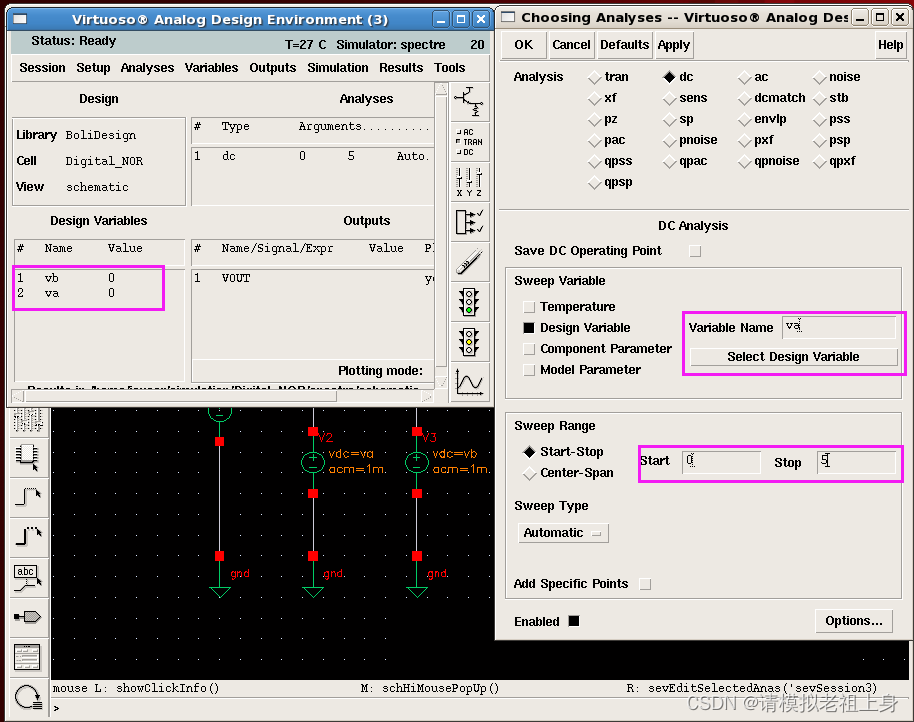Open the Simulation menu
Image resolution: width=914 pixels, height=722 pixels.
(x=338, y=68)
